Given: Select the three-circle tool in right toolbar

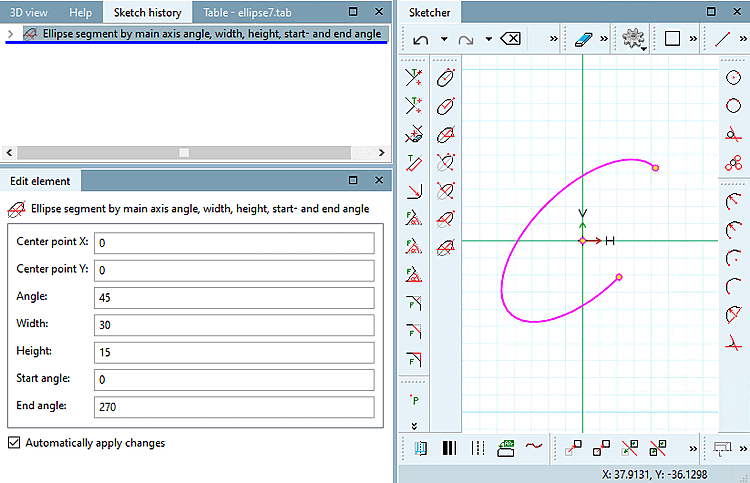Looking at the screenshot, I should click(x=733, y=164).
